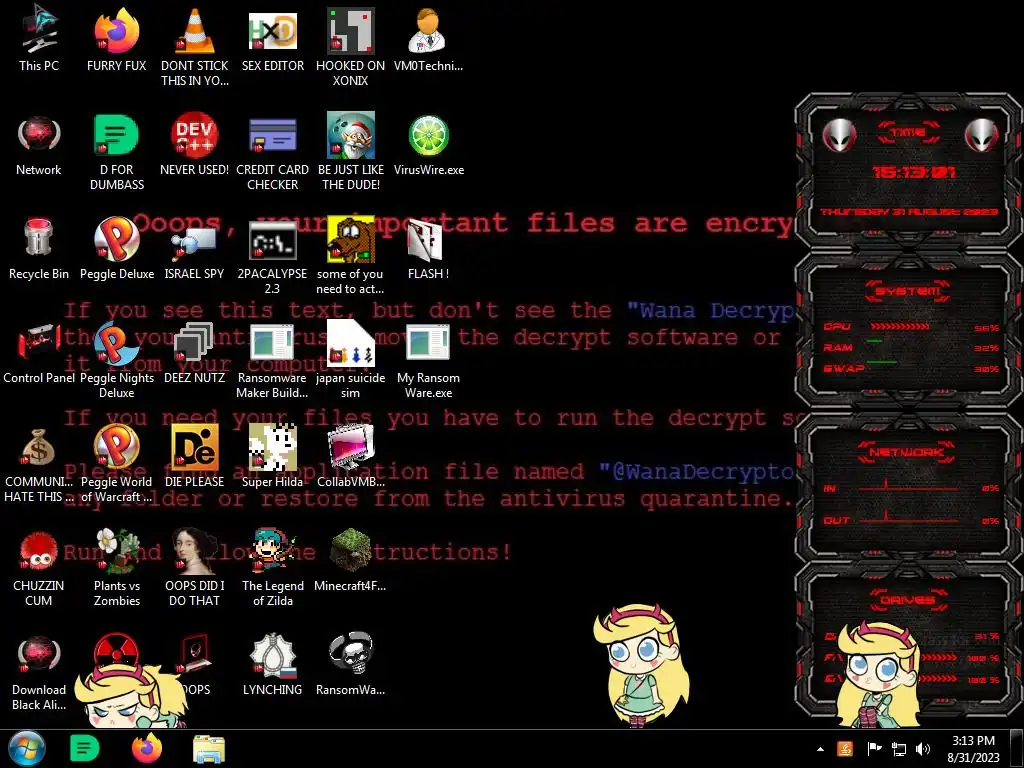
Task: Open the Control Panel desktop icon
Action: click(39, 353)
